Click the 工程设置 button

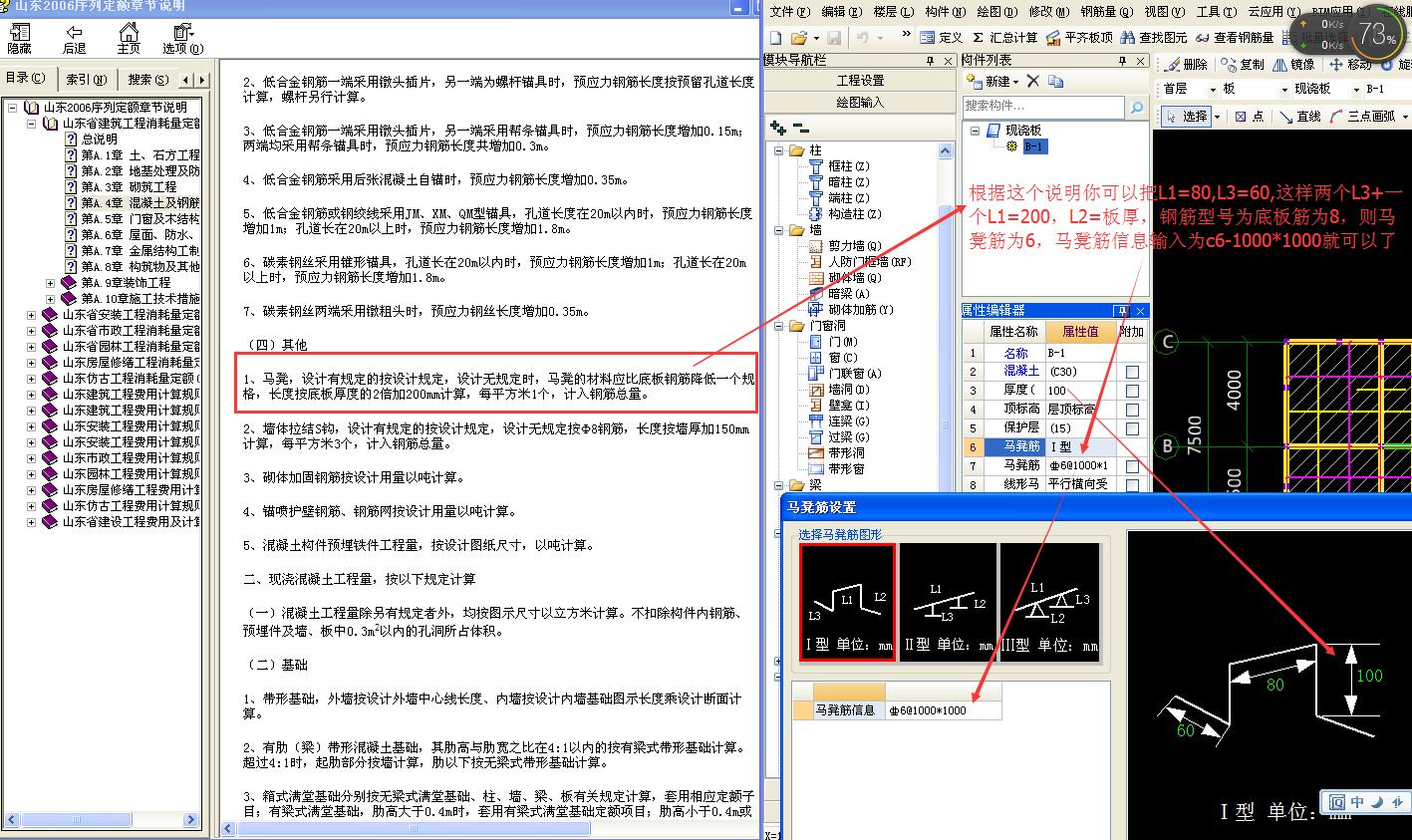[860, 81]
